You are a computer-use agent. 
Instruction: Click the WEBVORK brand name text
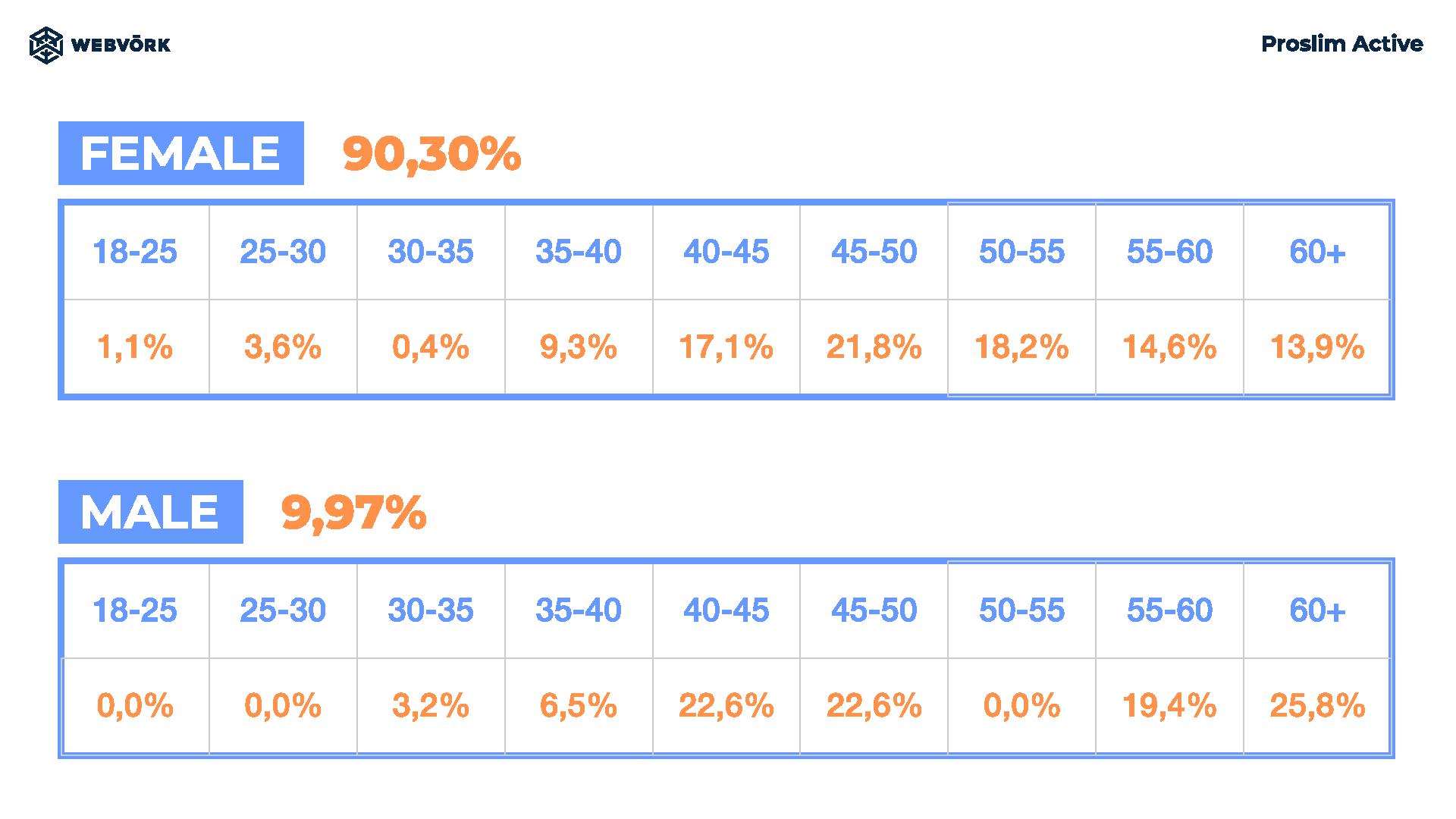click(121, 45)
